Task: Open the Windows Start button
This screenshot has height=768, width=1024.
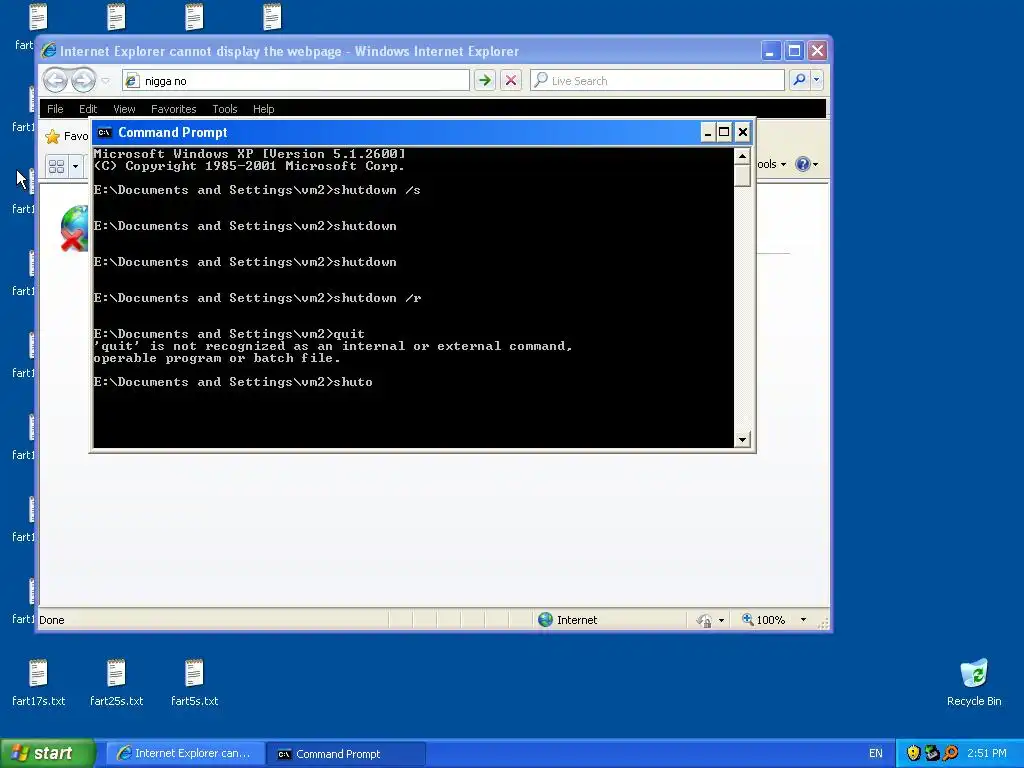Action: click(x=48, y=753)
